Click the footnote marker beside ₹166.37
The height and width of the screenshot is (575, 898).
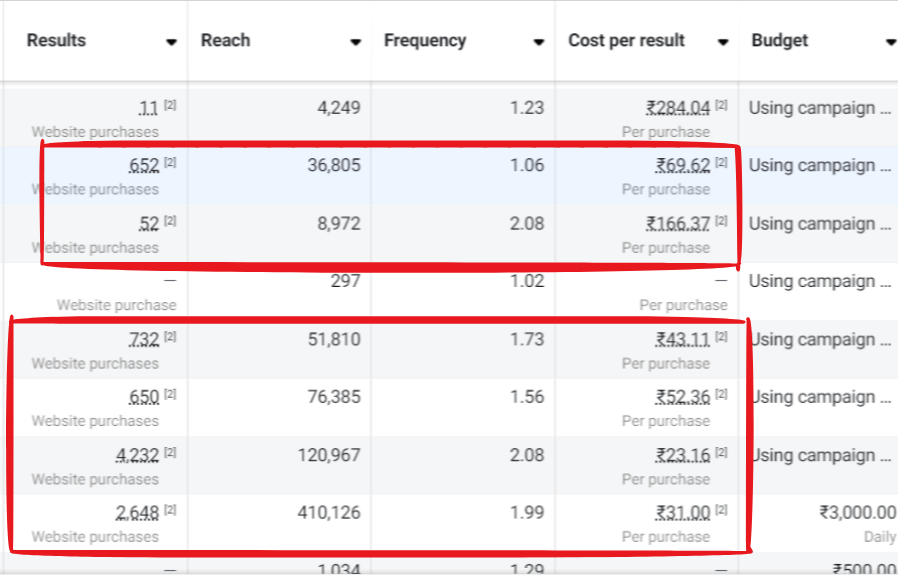[x=721, y=221]
